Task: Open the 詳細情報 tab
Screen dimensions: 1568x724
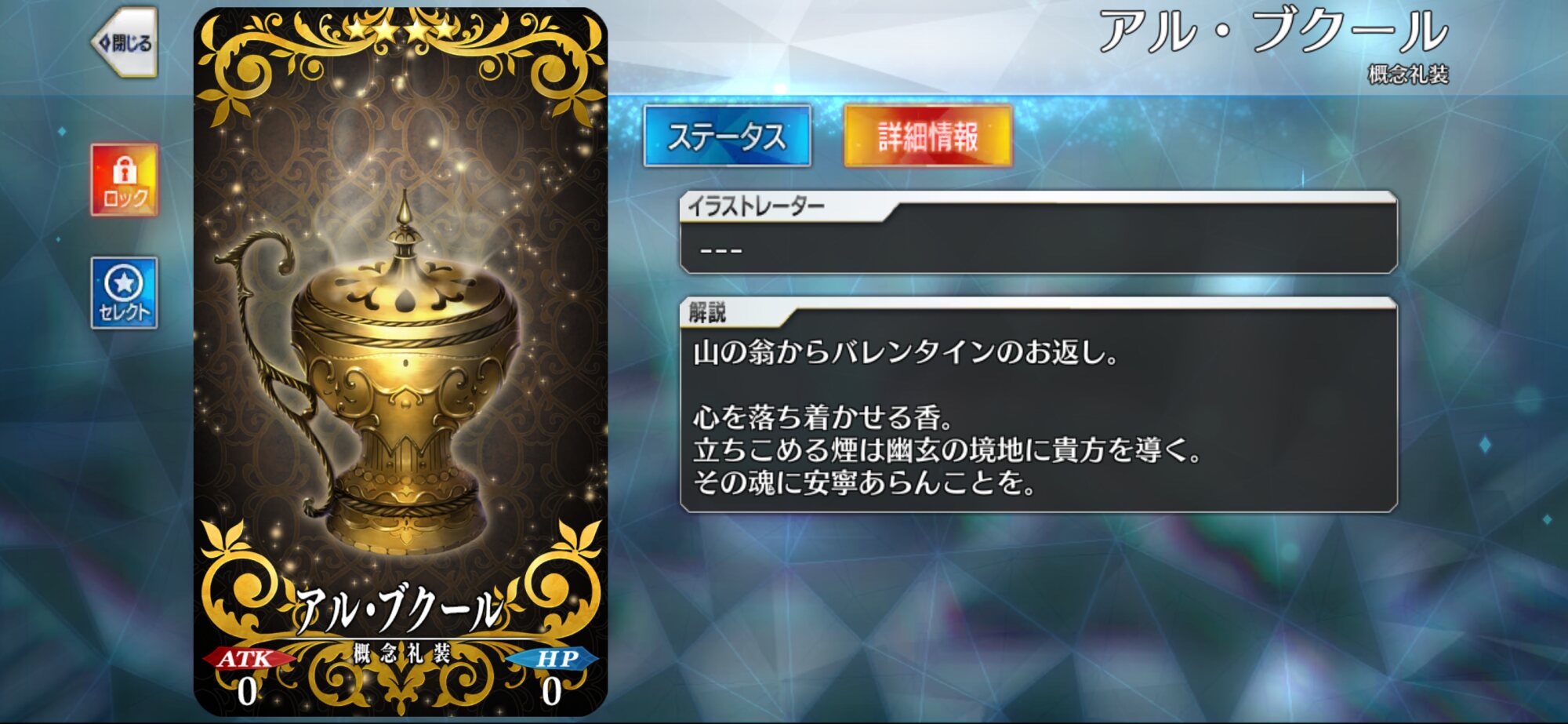Action: [x=928, y=136]
